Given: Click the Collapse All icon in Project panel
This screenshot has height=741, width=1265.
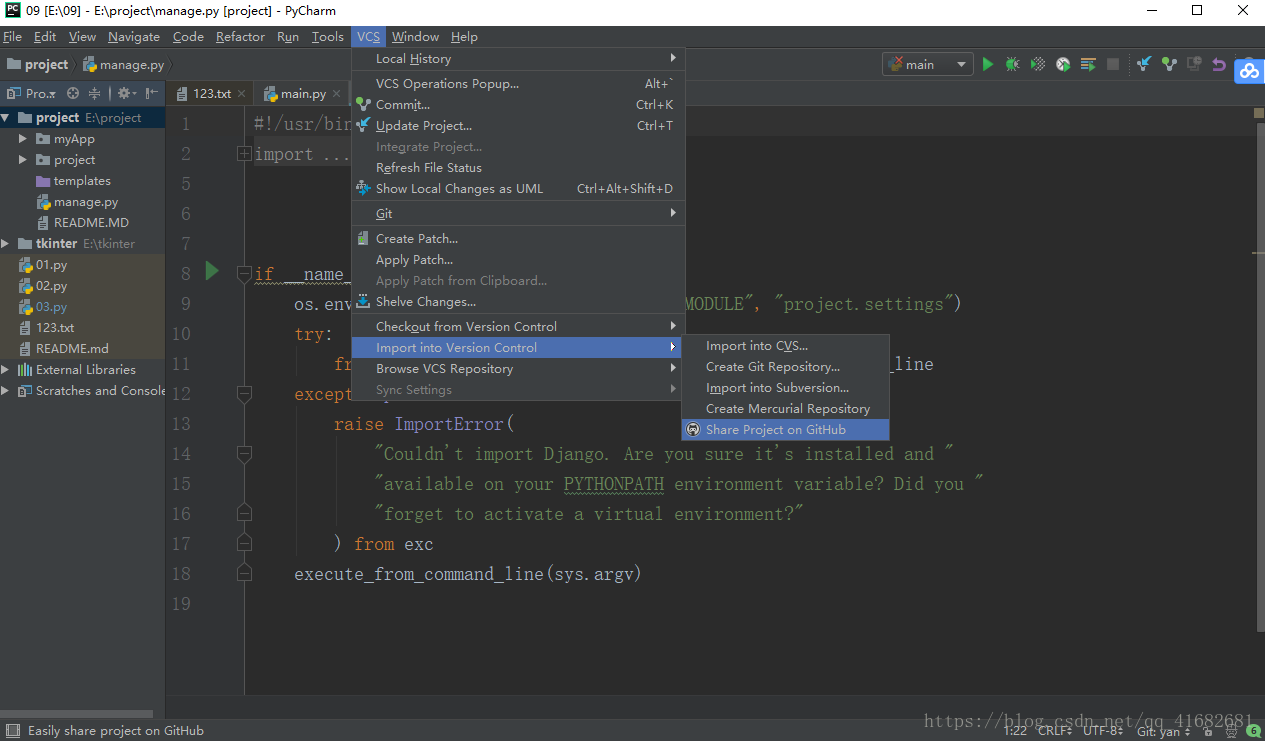Looking at the screenshot, I should tap(95, 93).
